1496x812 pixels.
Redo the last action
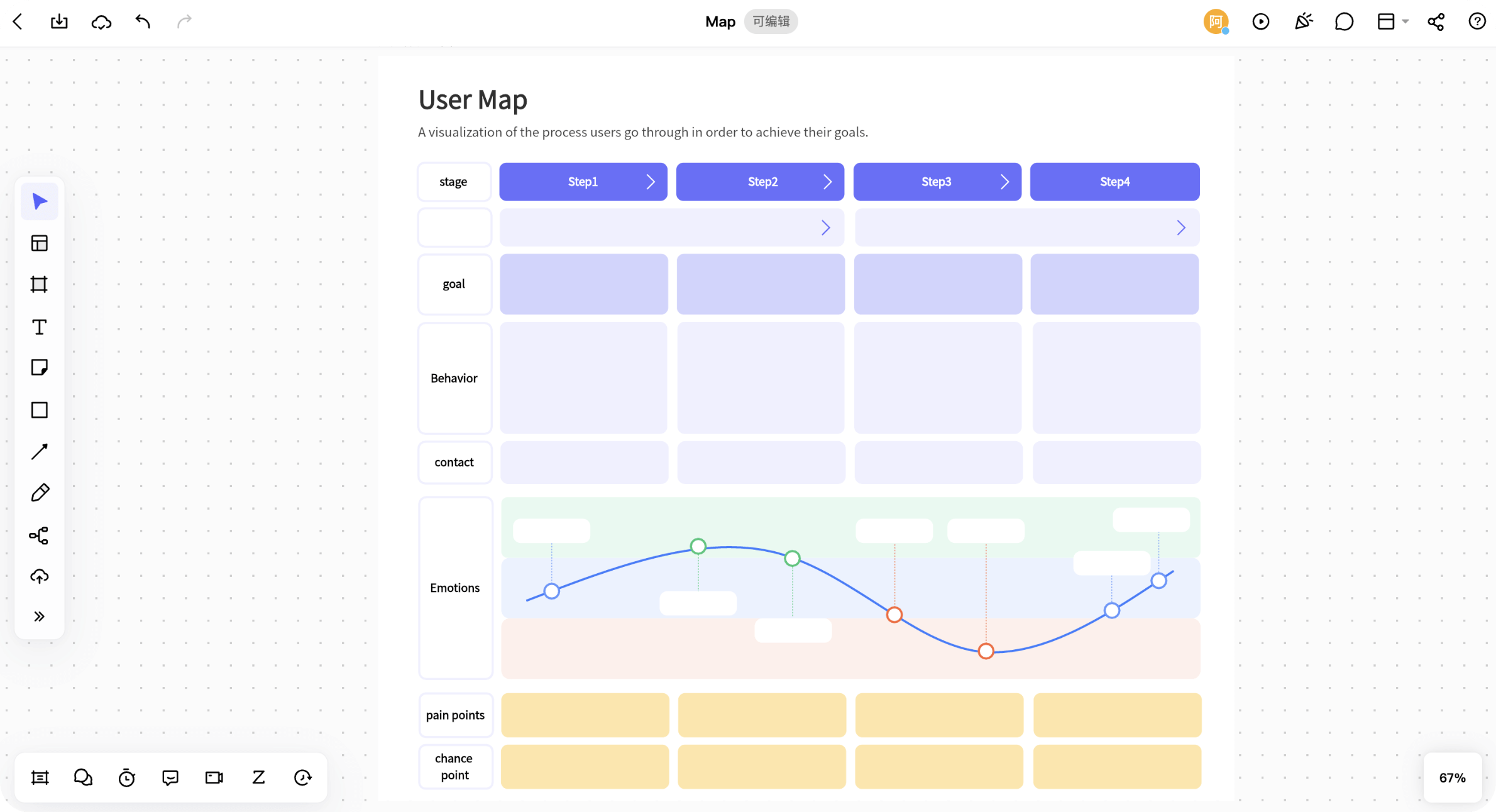tap(184, 21)
